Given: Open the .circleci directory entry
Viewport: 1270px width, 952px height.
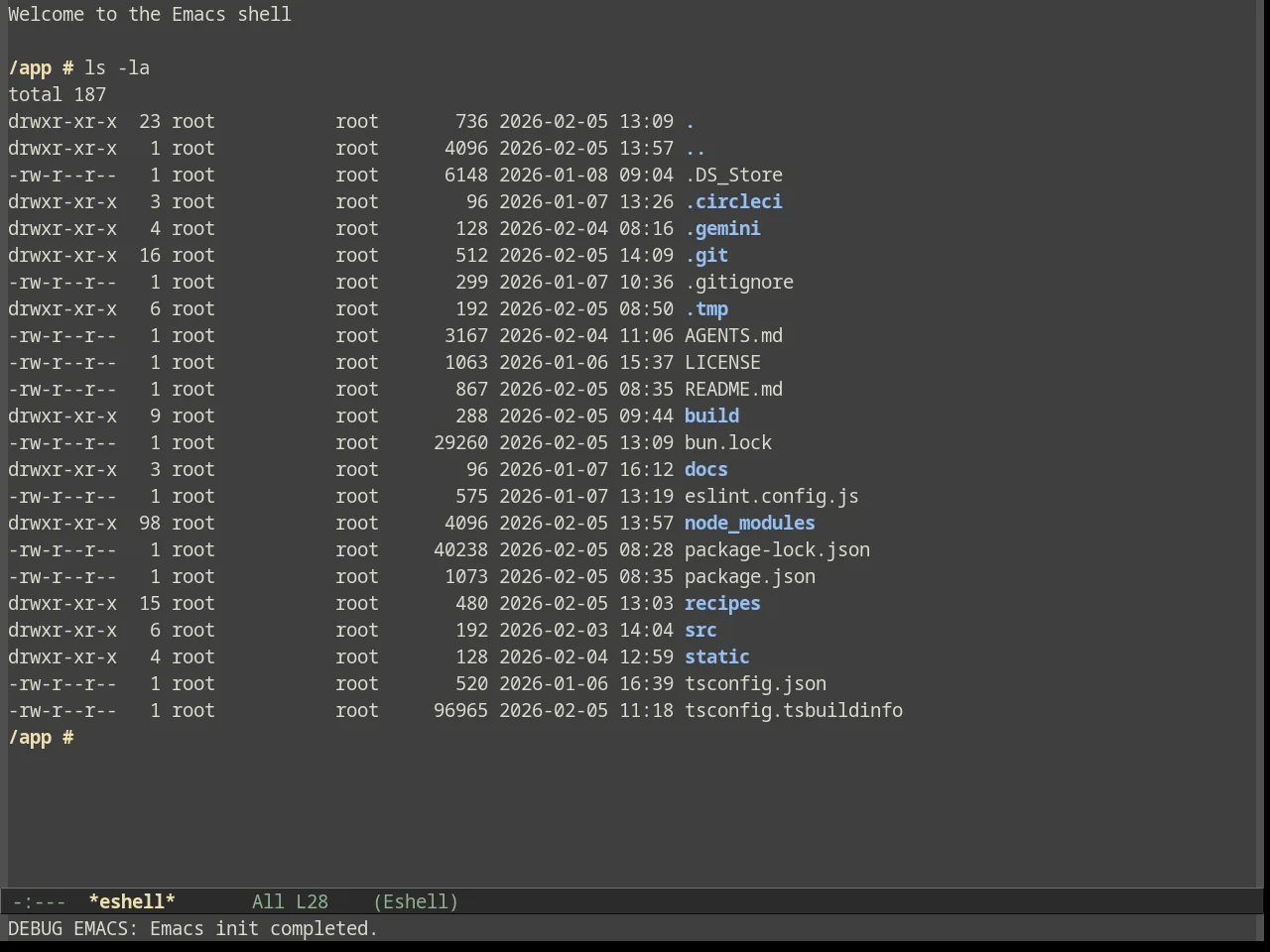Looking at the screenshot, I should pyautogui.click(x=733, y=201).
